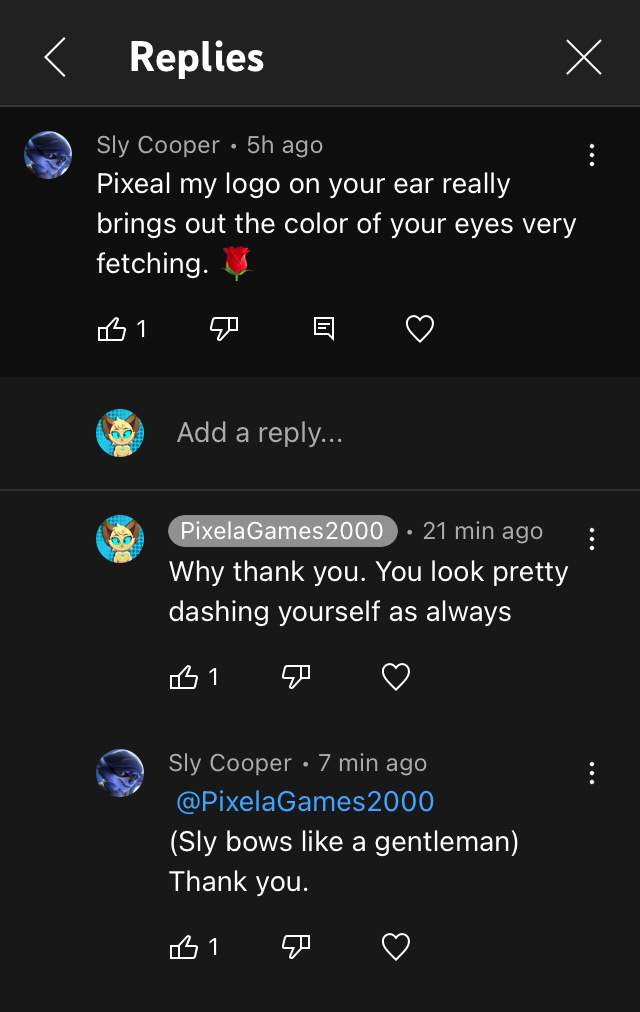Open the PixelaGames2000 channel name badge
Viewport: 640px width, 1012px height.
pyautogui.click(x=281, y=531)
